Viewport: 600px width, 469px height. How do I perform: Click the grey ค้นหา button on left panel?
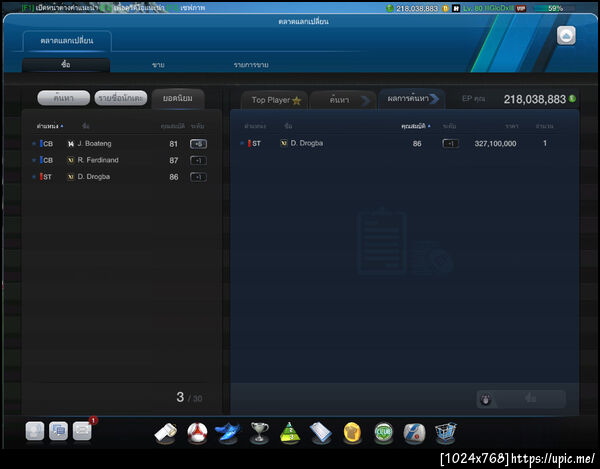(64, 98)
